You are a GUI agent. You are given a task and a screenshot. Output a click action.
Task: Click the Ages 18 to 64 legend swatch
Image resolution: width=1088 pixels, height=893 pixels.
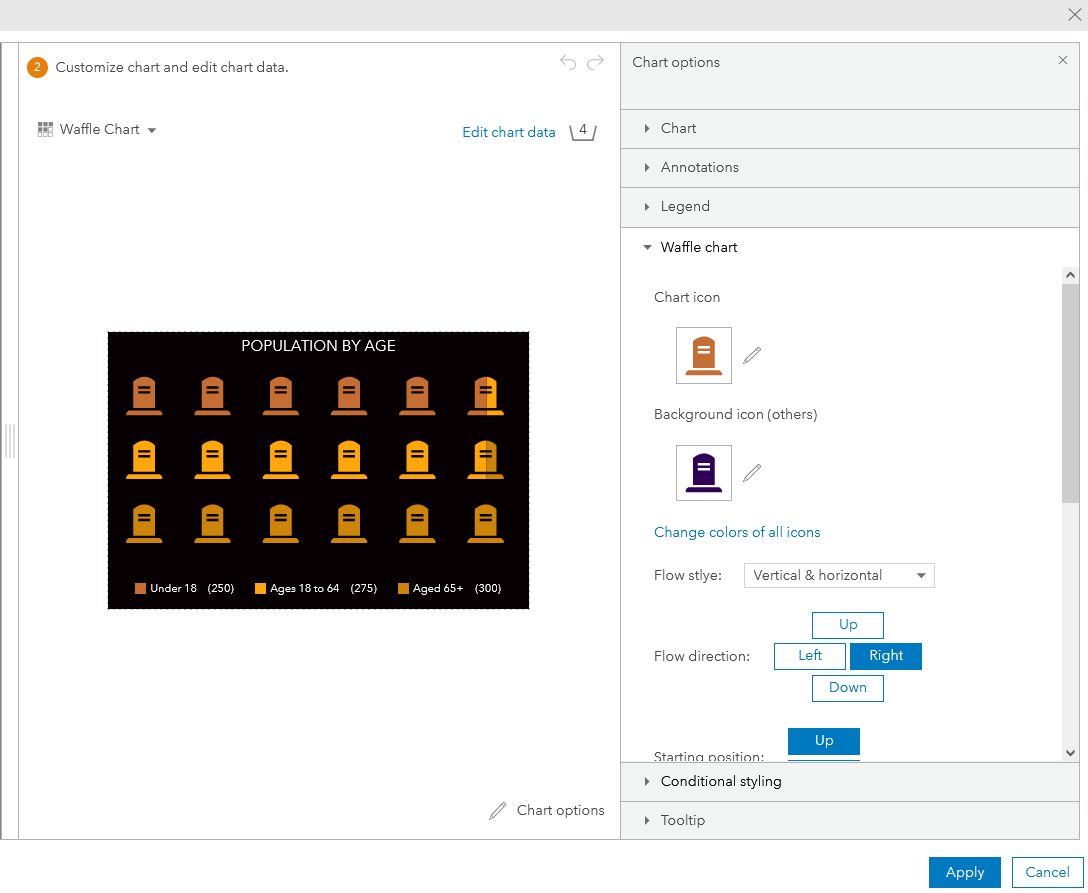click(x=260, y=588)
